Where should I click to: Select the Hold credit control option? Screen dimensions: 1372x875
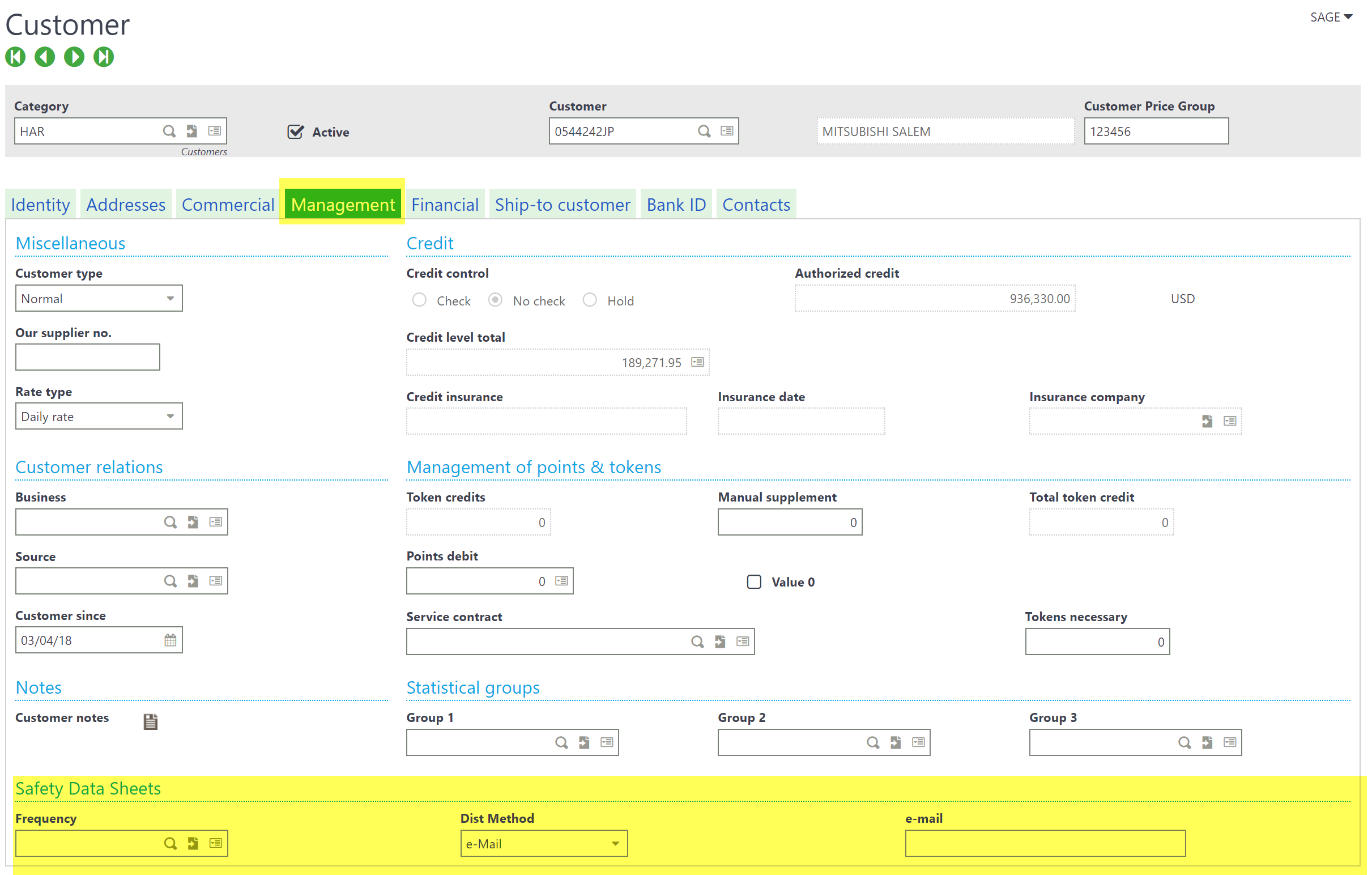coord(590,300)
